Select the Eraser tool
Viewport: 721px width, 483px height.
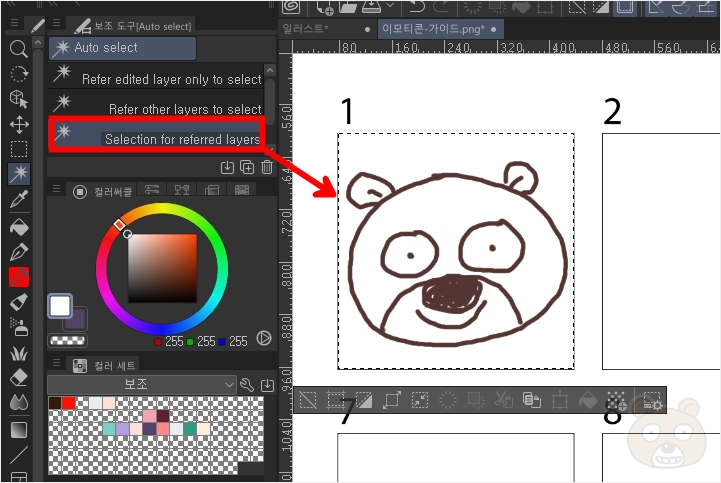coord(19,378)
